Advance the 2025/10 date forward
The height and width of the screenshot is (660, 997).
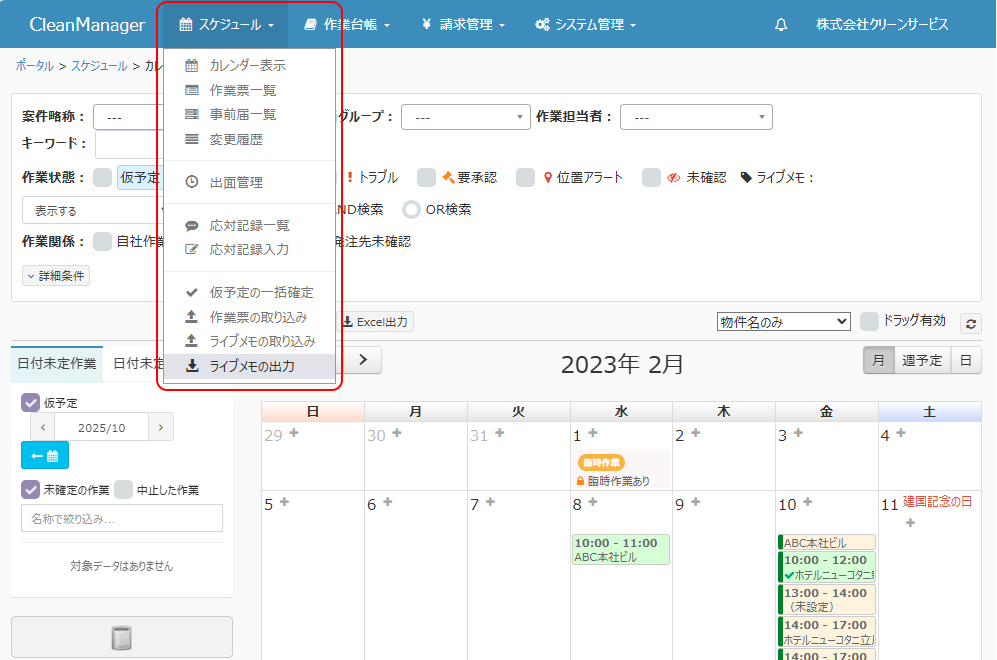pyautogui.click(x=161, y=427)
